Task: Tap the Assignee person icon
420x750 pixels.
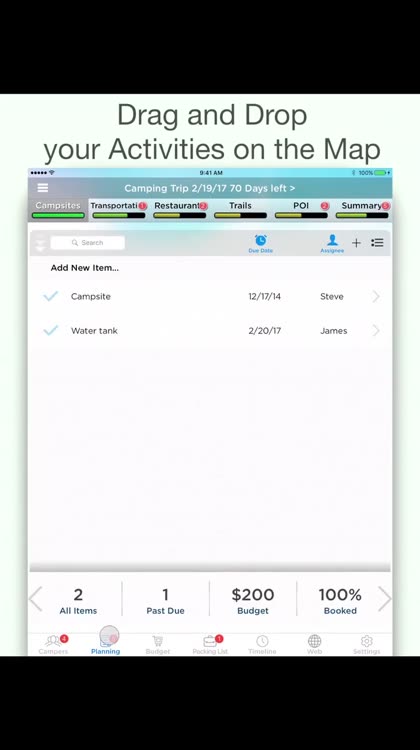Action: 332,240
